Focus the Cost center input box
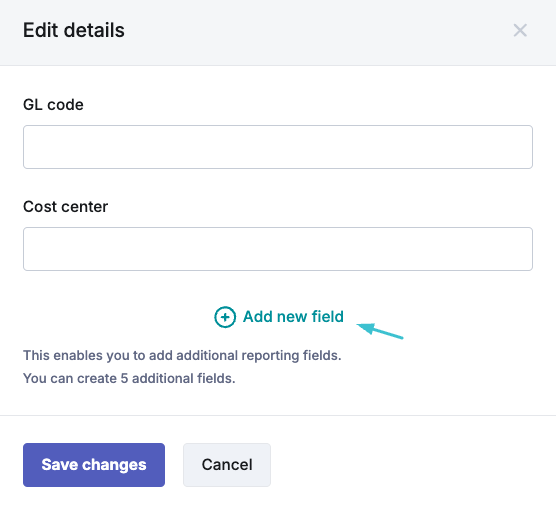The image size is (556, 510). coord(278,249)
